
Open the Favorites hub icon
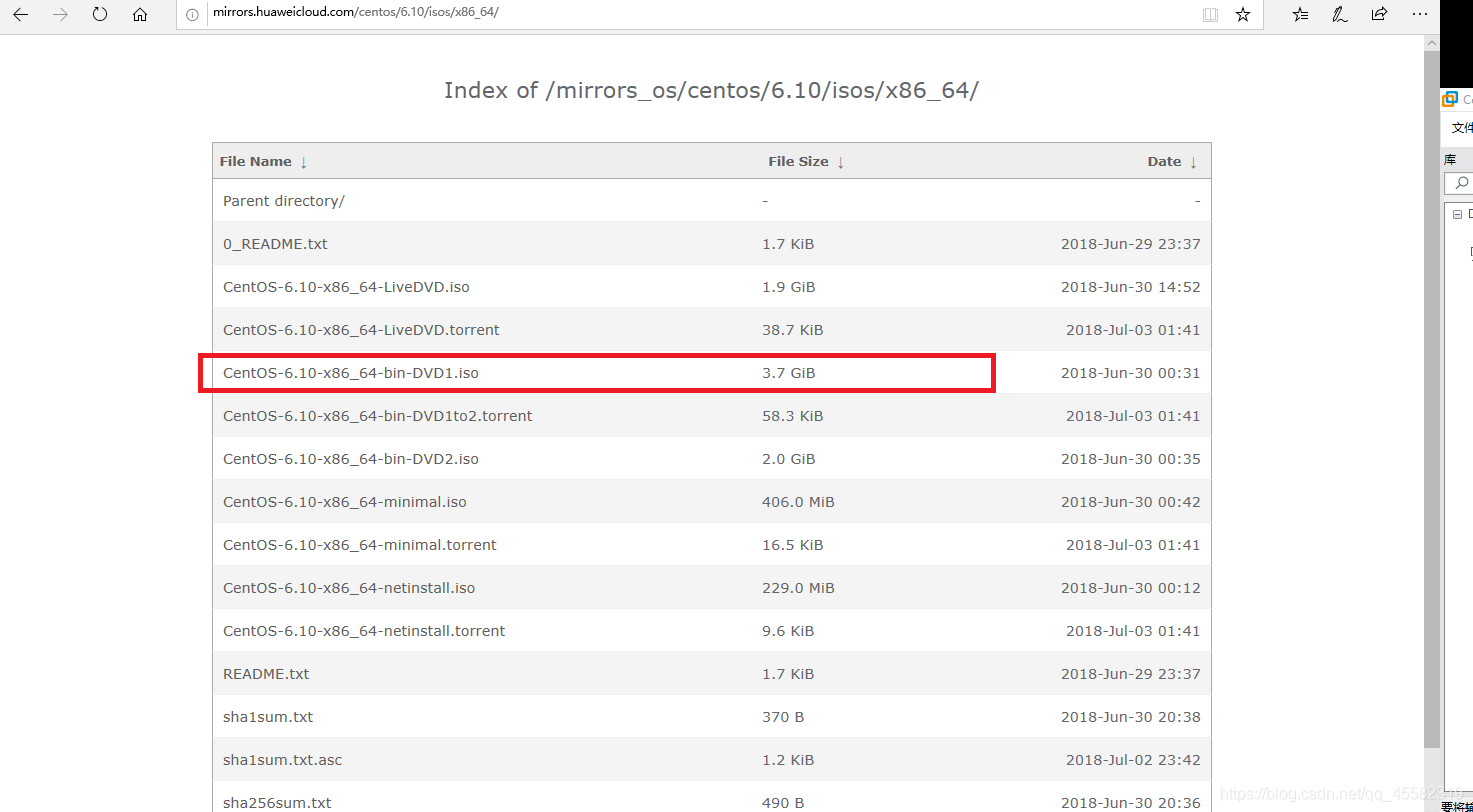pyautogui.click(x=1300, y=15)
